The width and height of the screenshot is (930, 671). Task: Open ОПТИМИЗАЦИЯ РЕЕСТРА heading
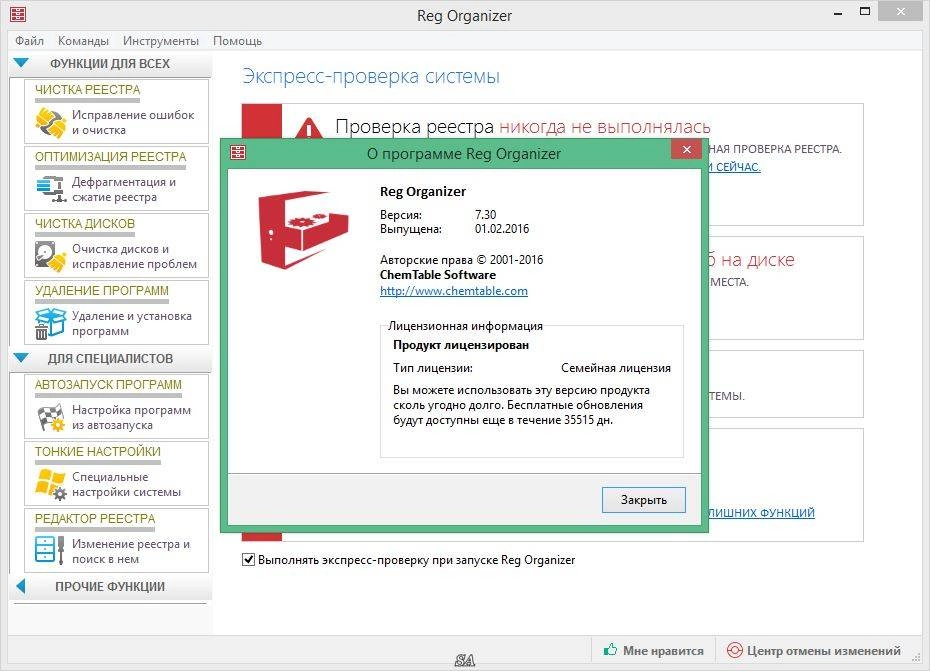point(110,157)
